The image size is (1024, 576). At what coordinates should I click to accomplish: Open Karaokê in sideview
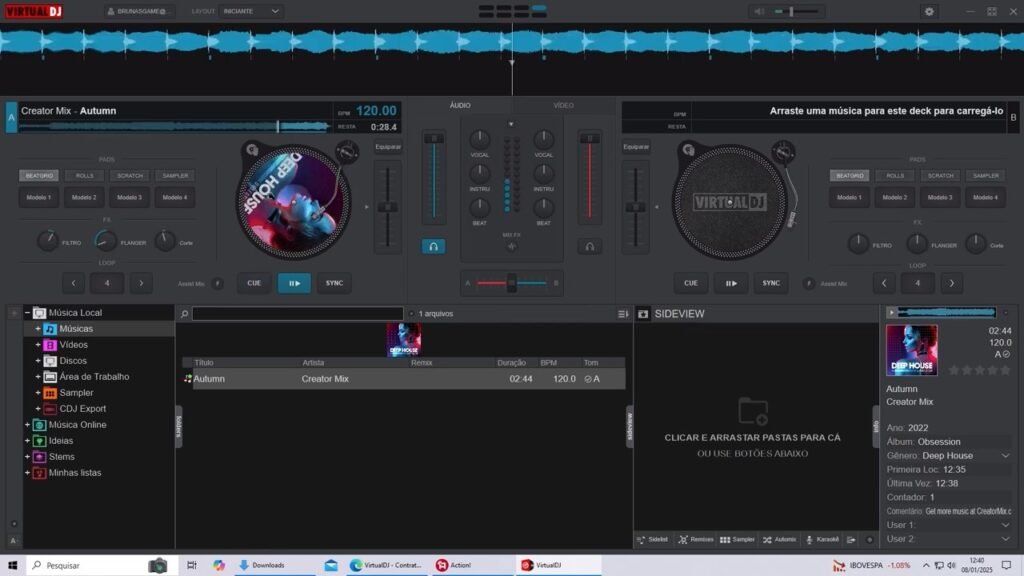822,540
